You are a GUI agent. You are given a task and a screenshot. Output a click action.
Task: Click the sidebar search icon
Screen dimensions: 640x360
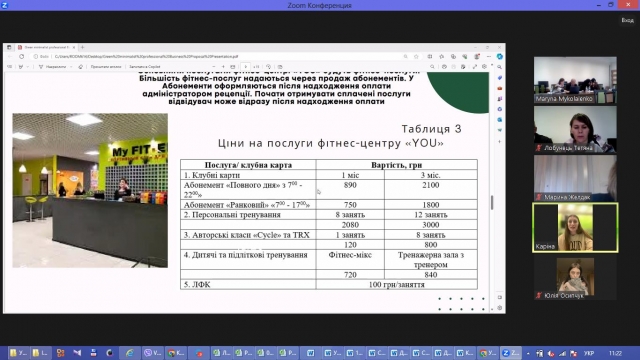[x=500, y=67]
